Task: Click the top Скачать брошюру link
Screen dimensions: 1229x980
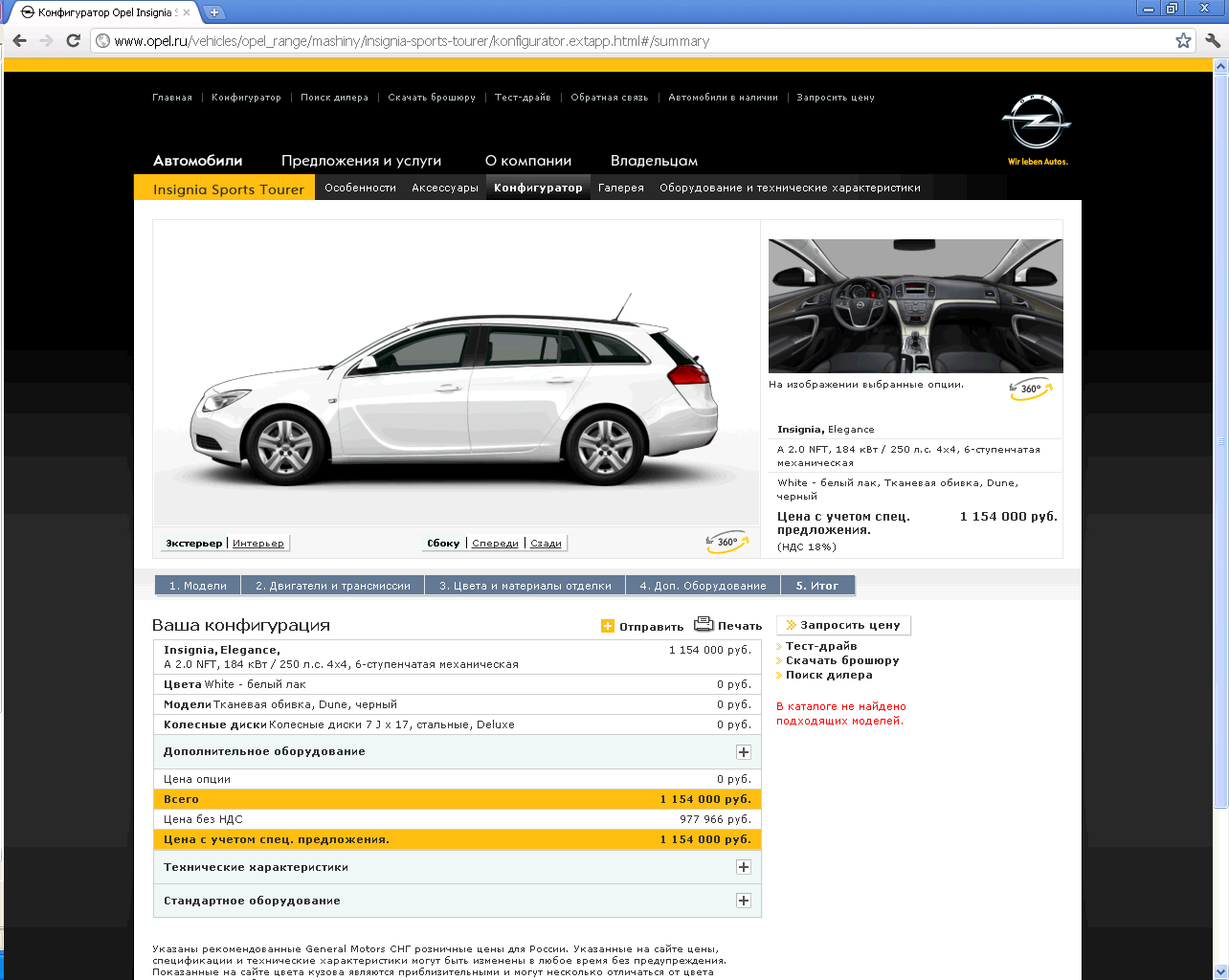Action: (432, 98)
